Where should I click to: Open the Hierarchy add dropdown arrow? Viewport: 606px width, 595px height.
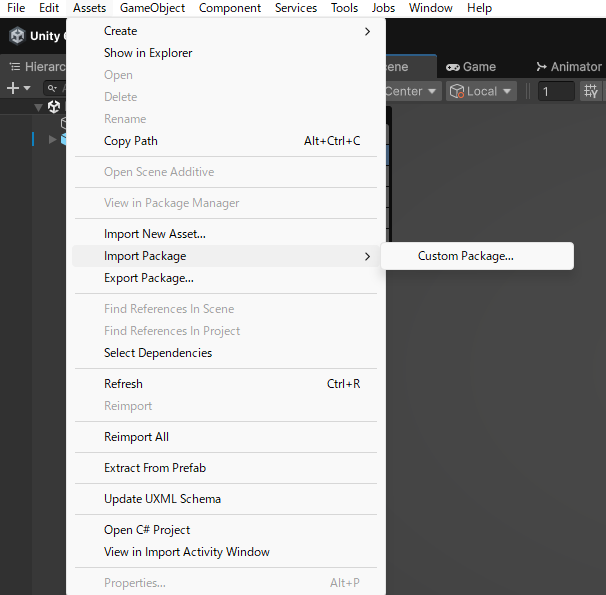pyautogui.click(x=27, y=88)
